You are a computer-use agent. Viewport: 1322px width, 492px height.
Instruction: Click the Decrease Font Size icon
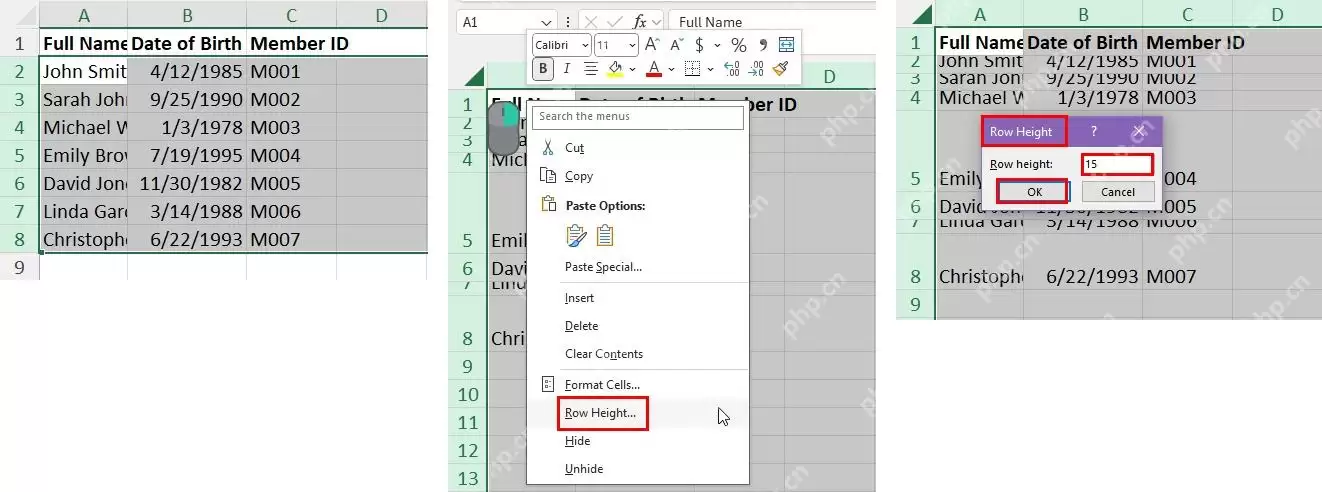click(675, 45)
